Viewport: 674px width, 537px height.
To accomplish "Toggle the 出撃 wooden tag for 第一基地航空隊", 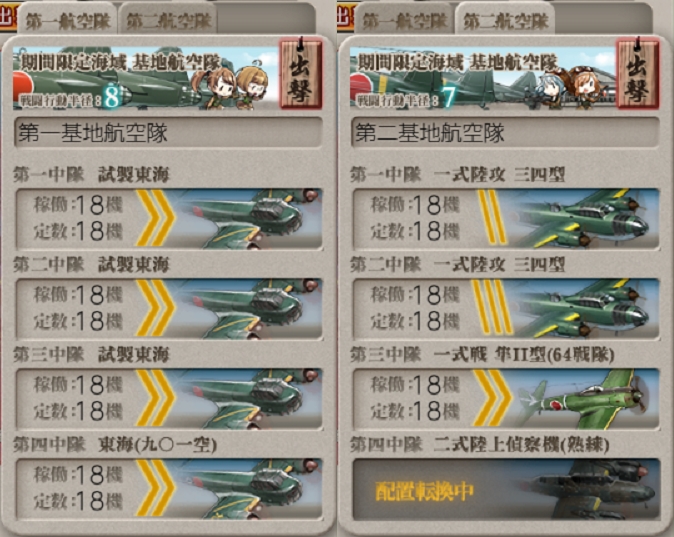I will 300,72.
